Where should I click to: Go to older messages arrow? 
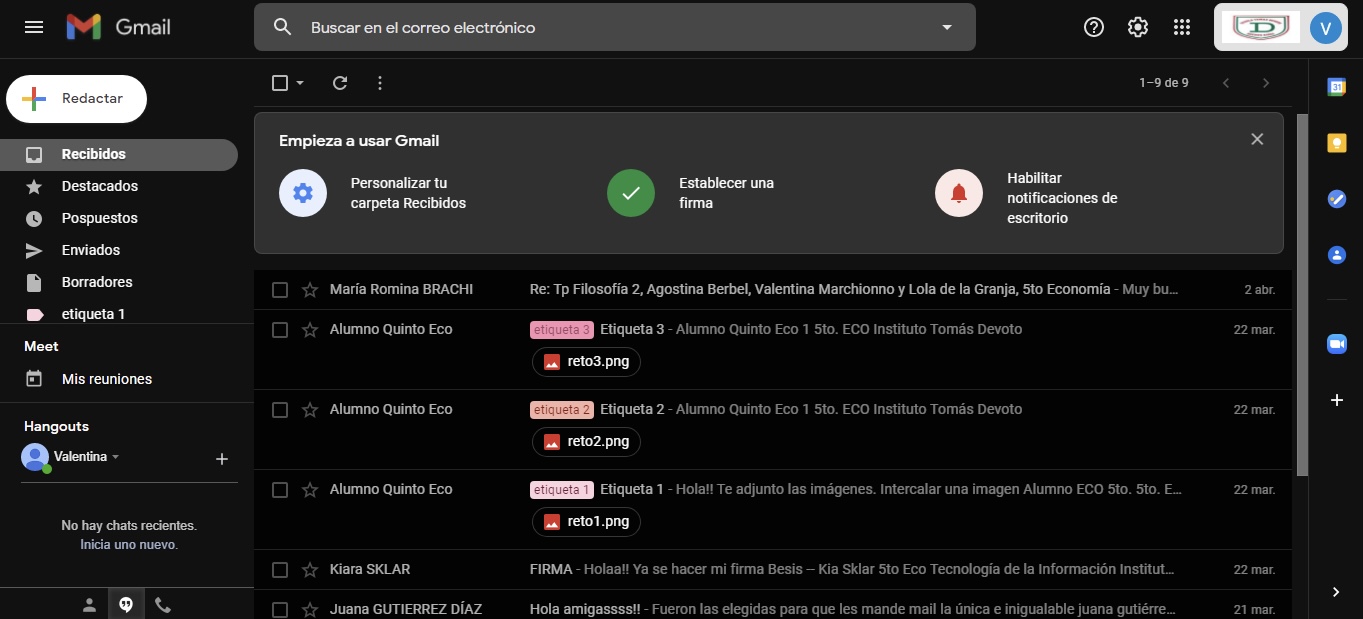[x=1266, y=83]
